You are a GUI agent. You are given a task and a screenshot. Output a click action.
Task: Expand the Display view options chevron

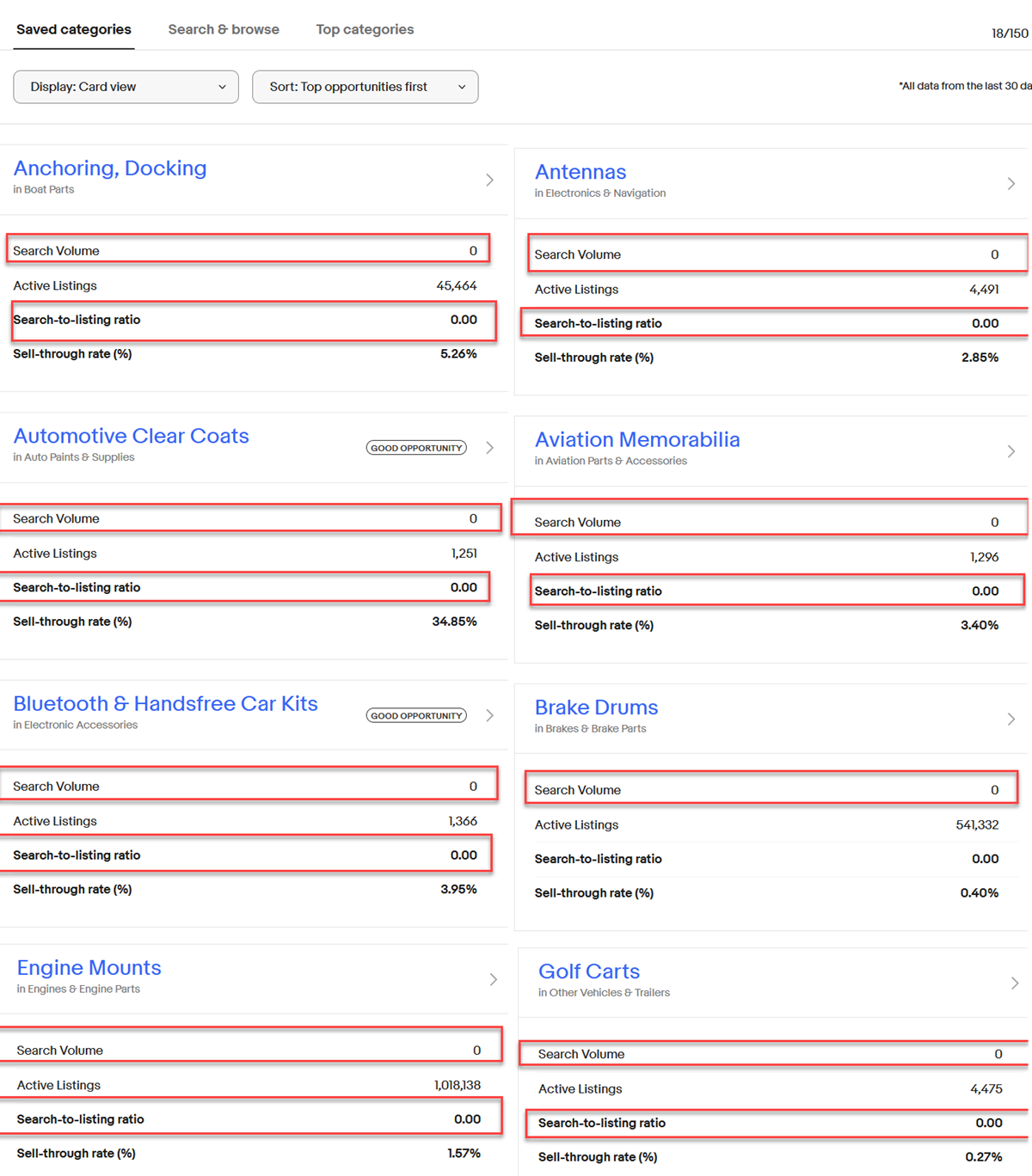[x=222, y=87]
